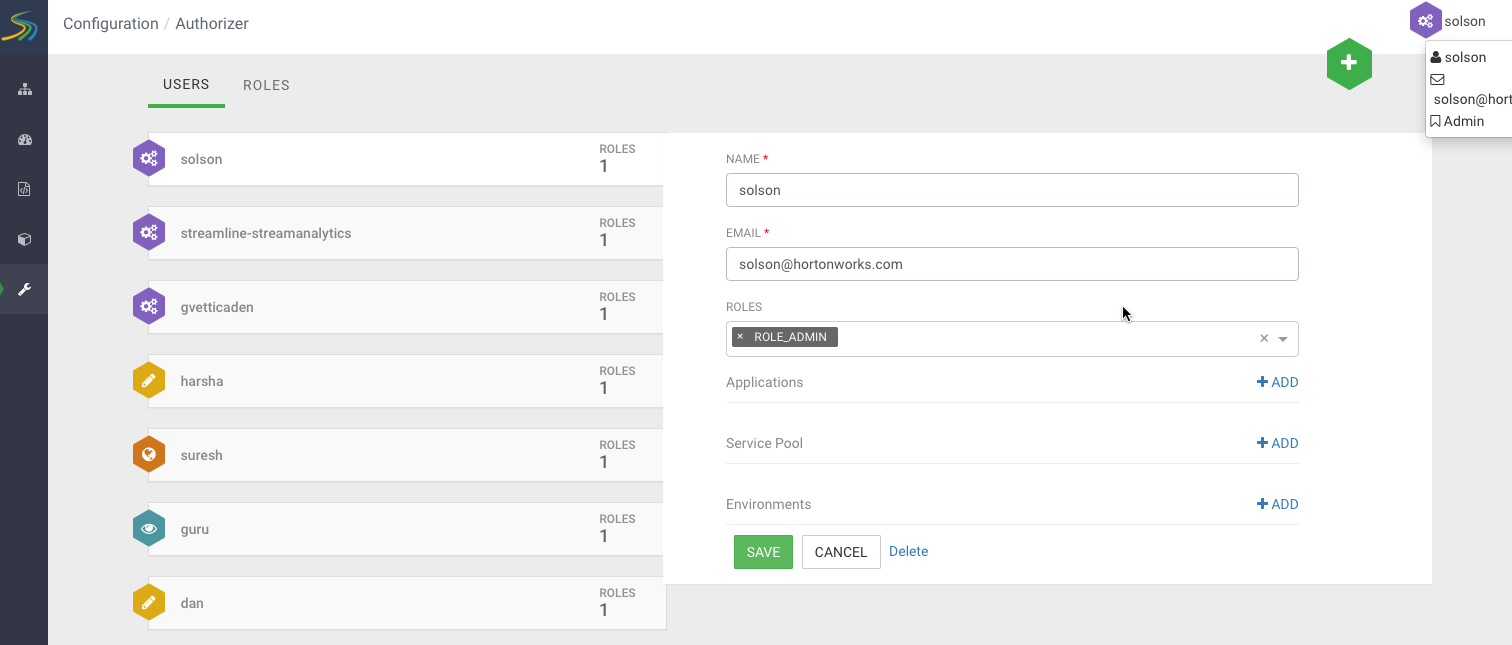Click guru's teal eye hexagon icon
This screenshot has height=645, width=1512.
pos(149,528)
